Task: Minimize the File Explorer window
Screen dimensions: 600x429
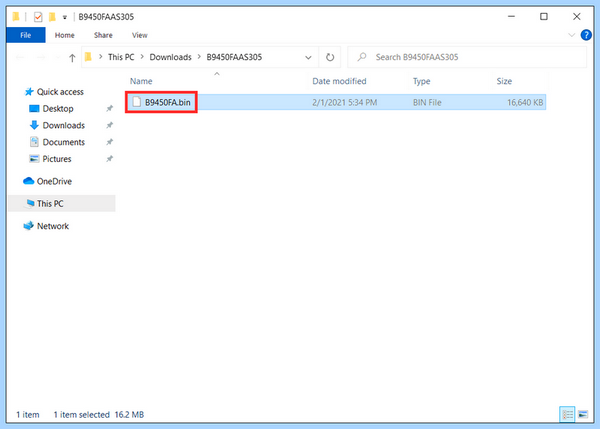Action: coord(511,16)
